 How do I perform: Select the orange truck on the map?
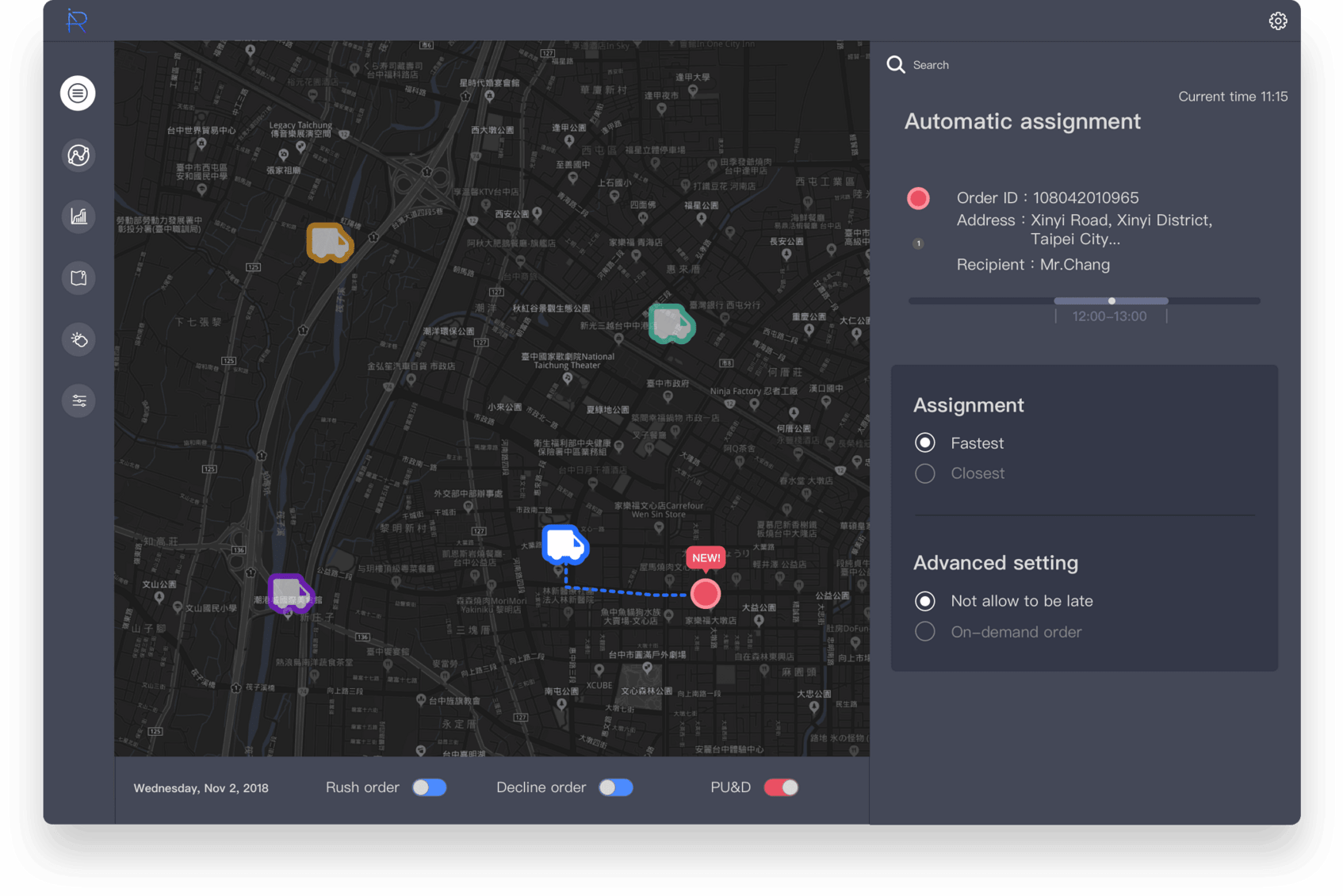pos(329,243)
